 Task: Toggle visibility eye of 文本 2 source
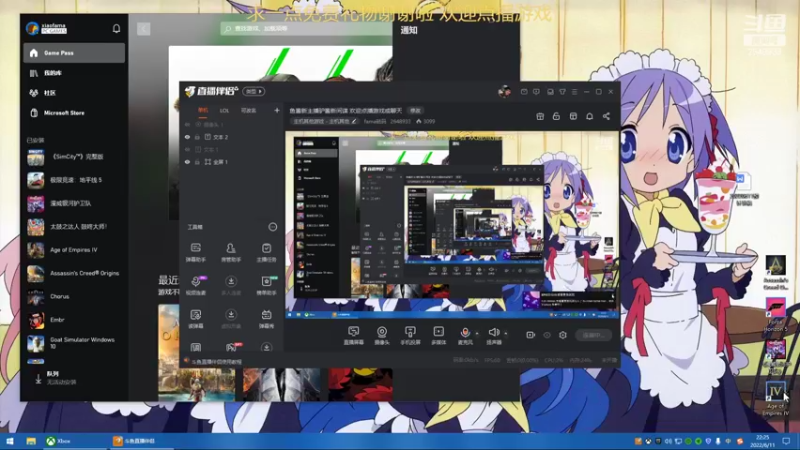187,137
